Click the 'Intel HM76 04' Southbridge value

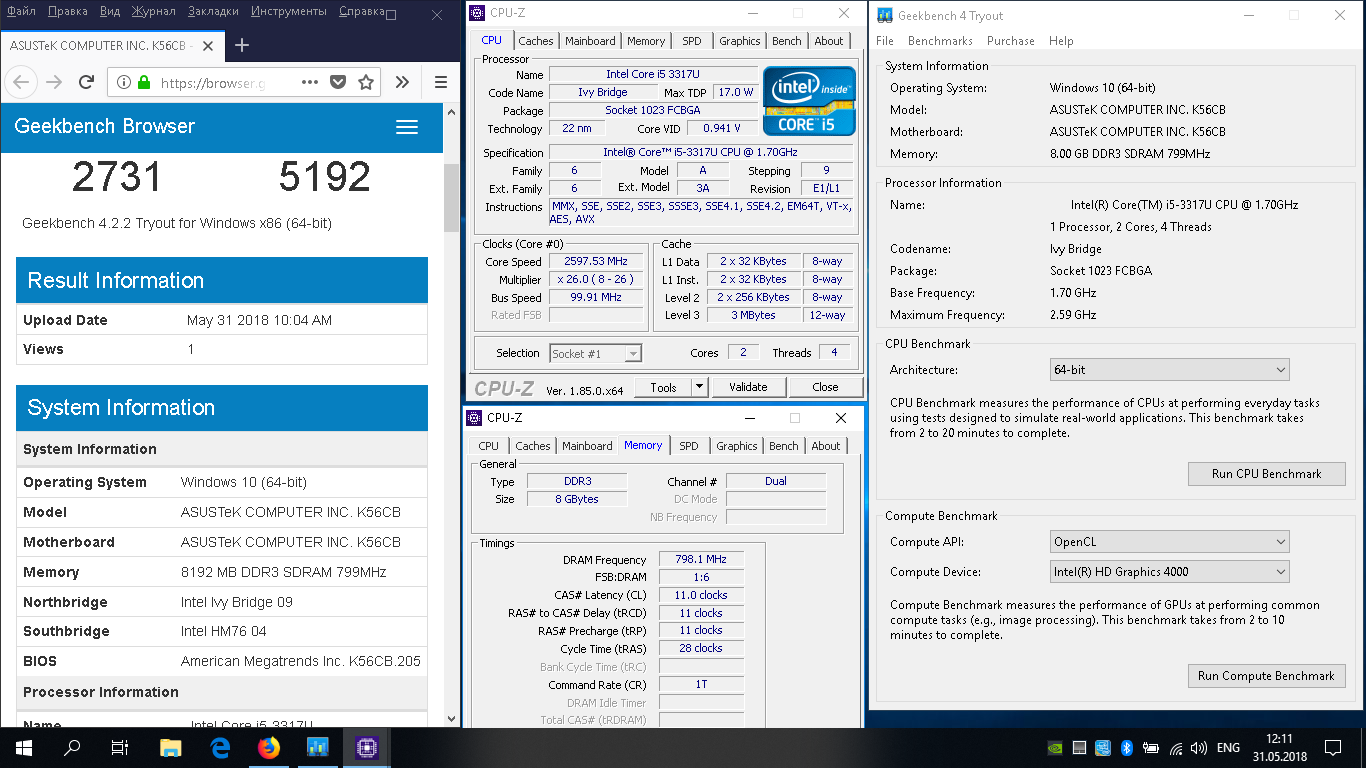[x=224, y=632]
